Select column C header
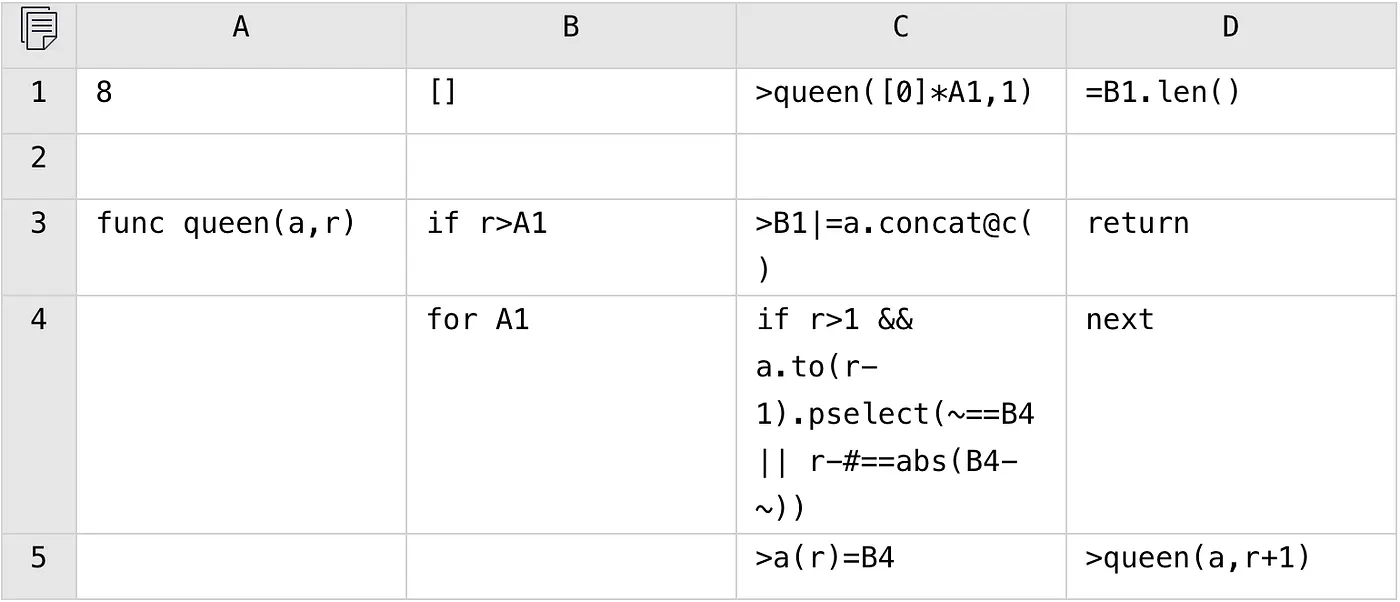1400x602 pixels. click(901, 34)
